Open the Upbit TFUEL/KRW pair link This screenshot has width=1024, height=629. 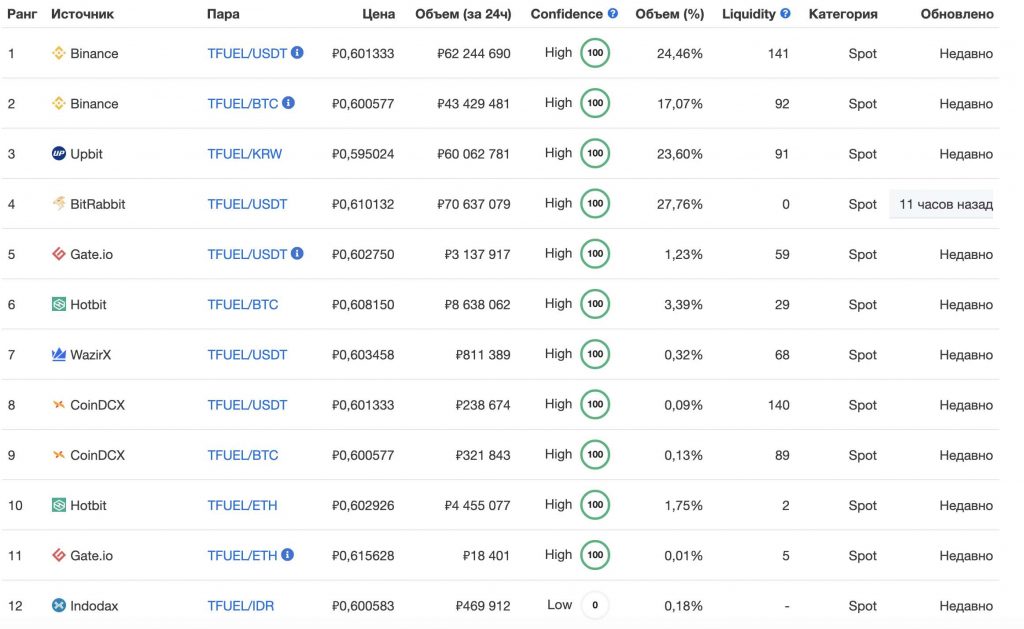pyautogui.click(x=244, y=154)
